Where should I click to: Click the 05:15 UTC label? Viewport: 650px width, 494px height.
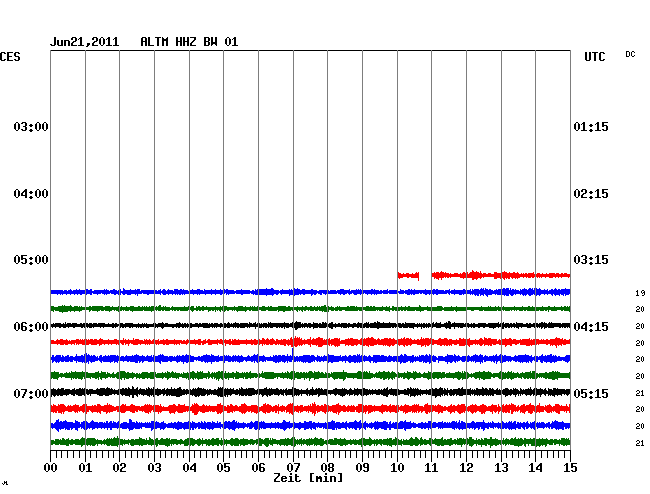point(591,393)
